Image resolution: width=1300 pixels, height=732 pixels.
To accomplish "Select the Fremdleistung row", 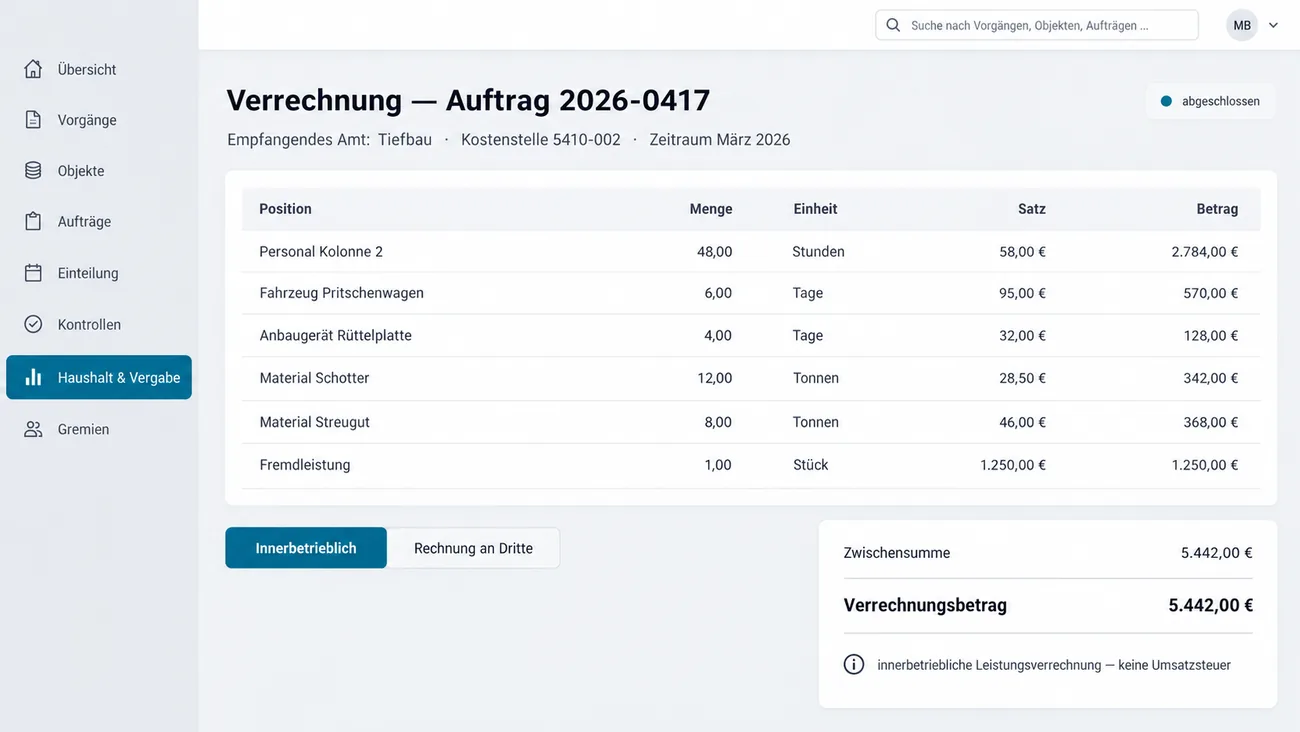I will [751, 465].
